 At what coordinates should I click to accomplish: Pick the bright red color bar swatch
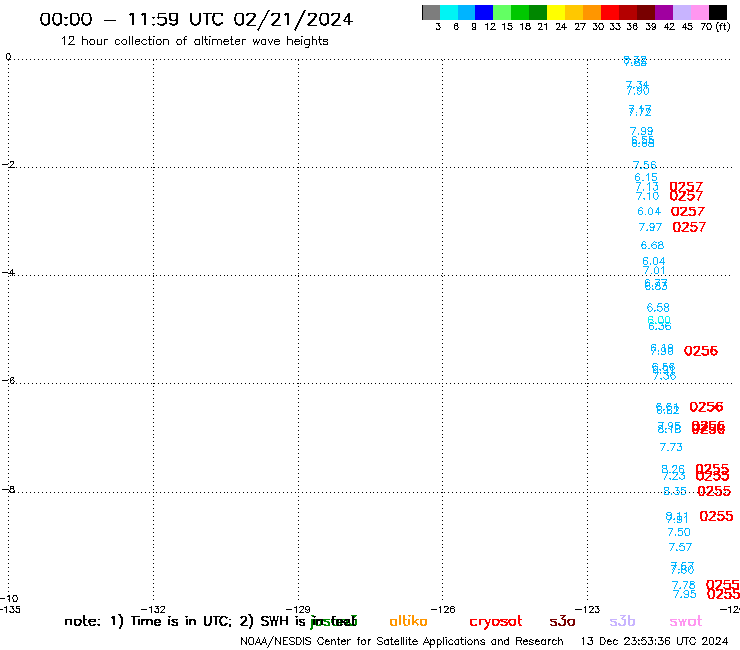point(610,12)
